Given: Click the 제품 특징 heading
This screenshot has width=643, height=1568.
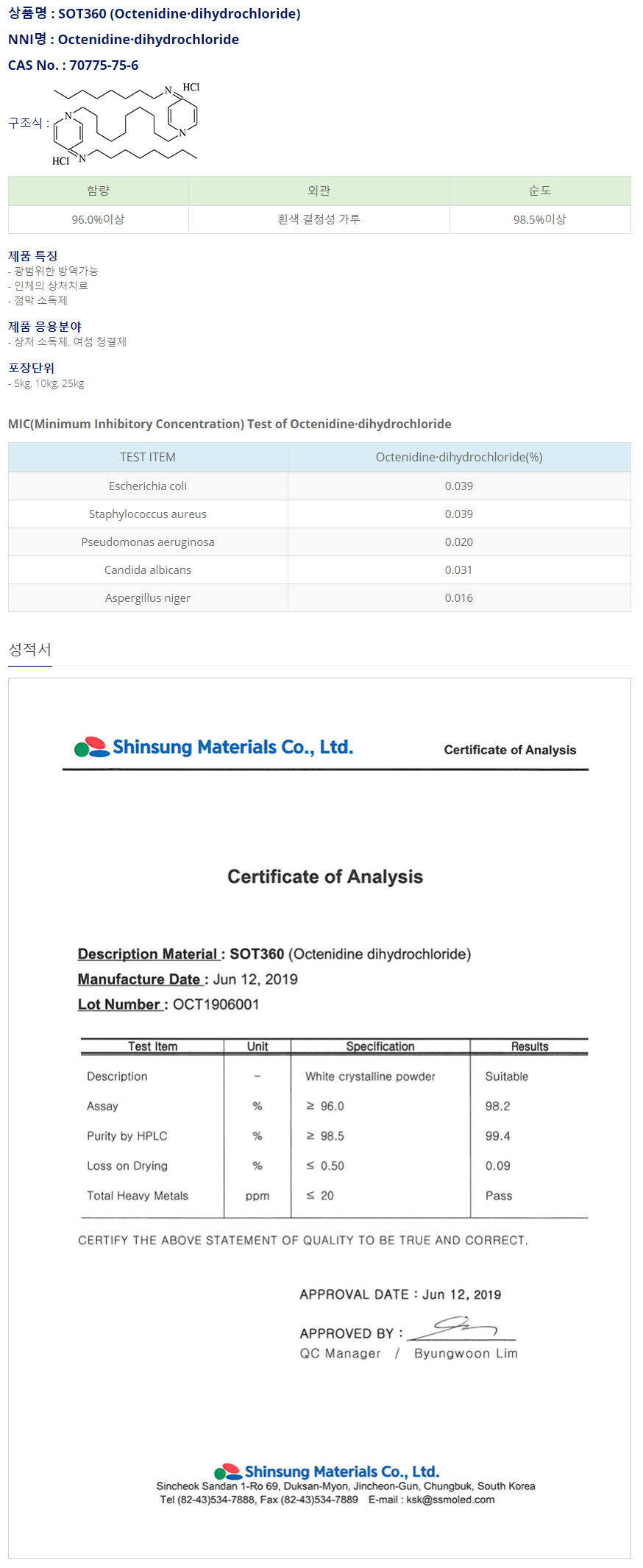Looking at the screenshot, I should pyautogui.click(x=32, y=256).
